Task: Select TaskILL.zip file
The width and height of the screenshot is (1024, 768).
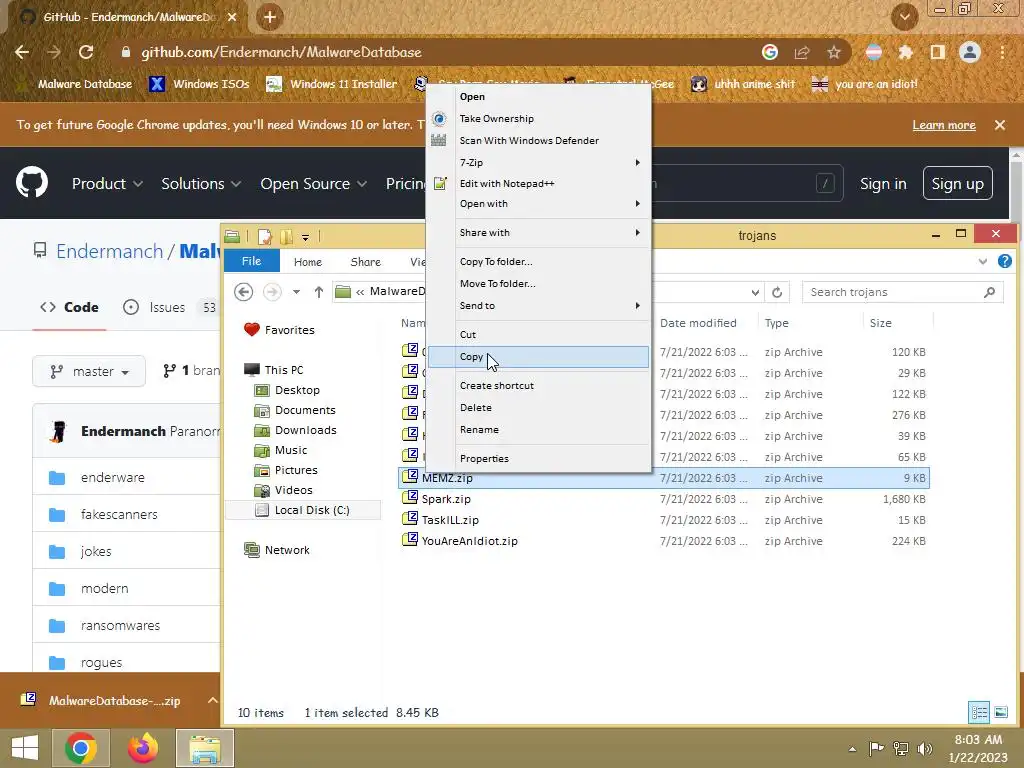Action: pyautogui.click(x=450, y=520)
